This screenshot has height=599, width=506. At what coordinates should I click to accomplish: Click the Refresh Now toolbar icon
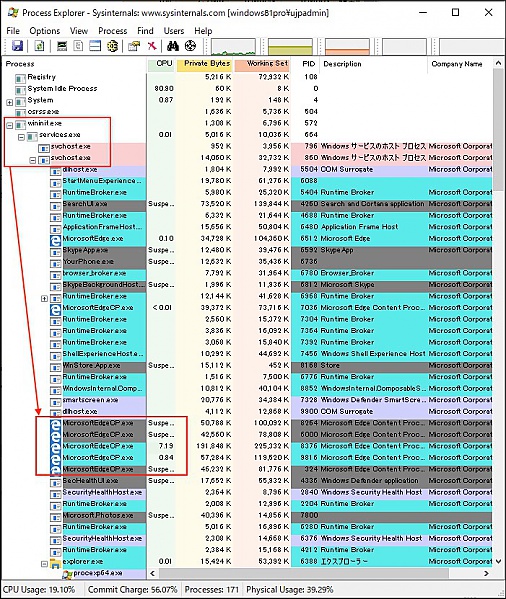[39, 46]
